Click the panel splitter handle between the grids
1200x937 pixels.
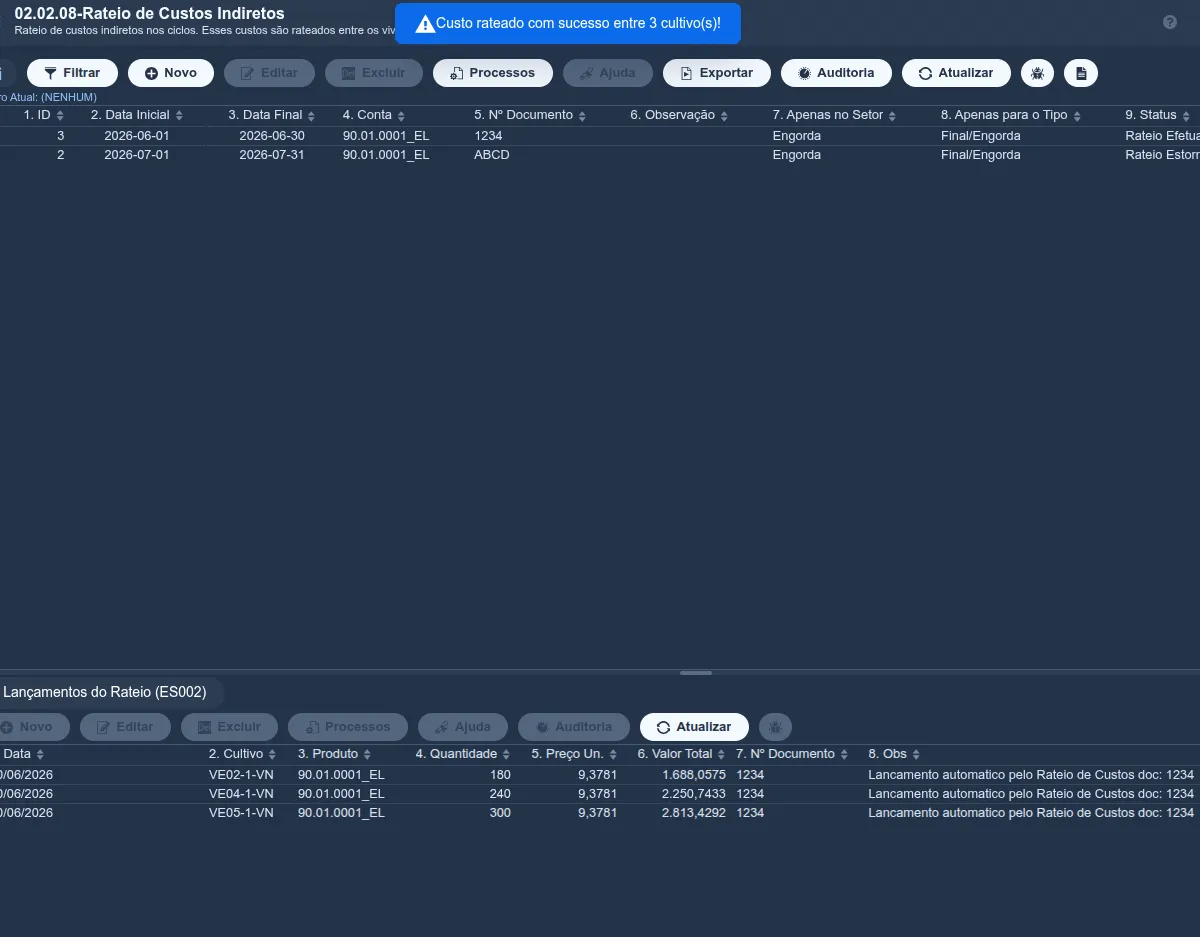click(696, 673)
